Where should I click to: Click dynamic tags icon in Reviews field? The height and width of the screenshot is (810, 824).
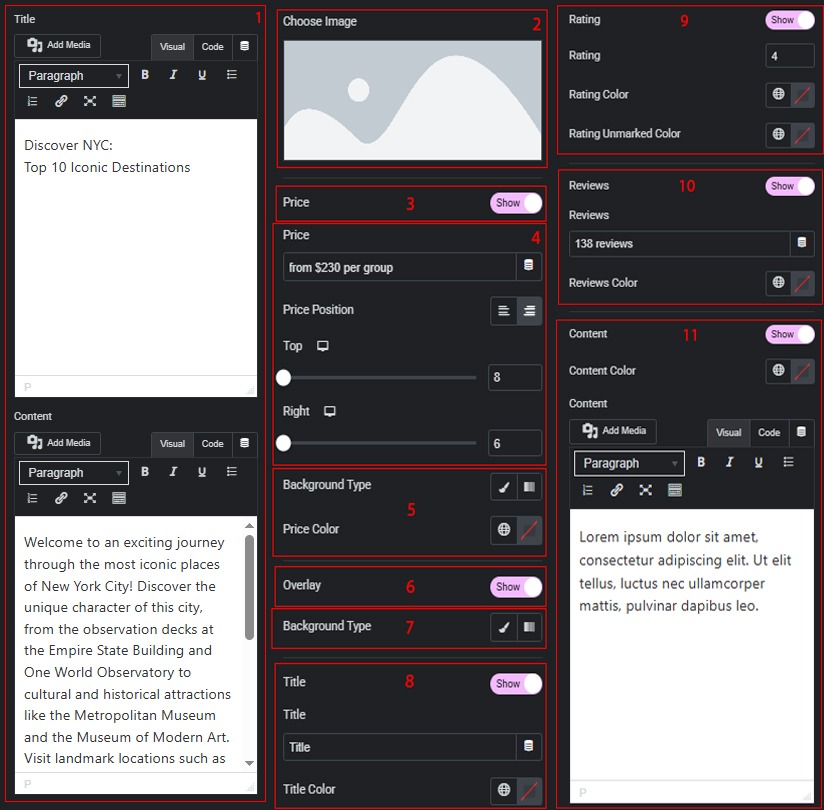pos(800,243)
